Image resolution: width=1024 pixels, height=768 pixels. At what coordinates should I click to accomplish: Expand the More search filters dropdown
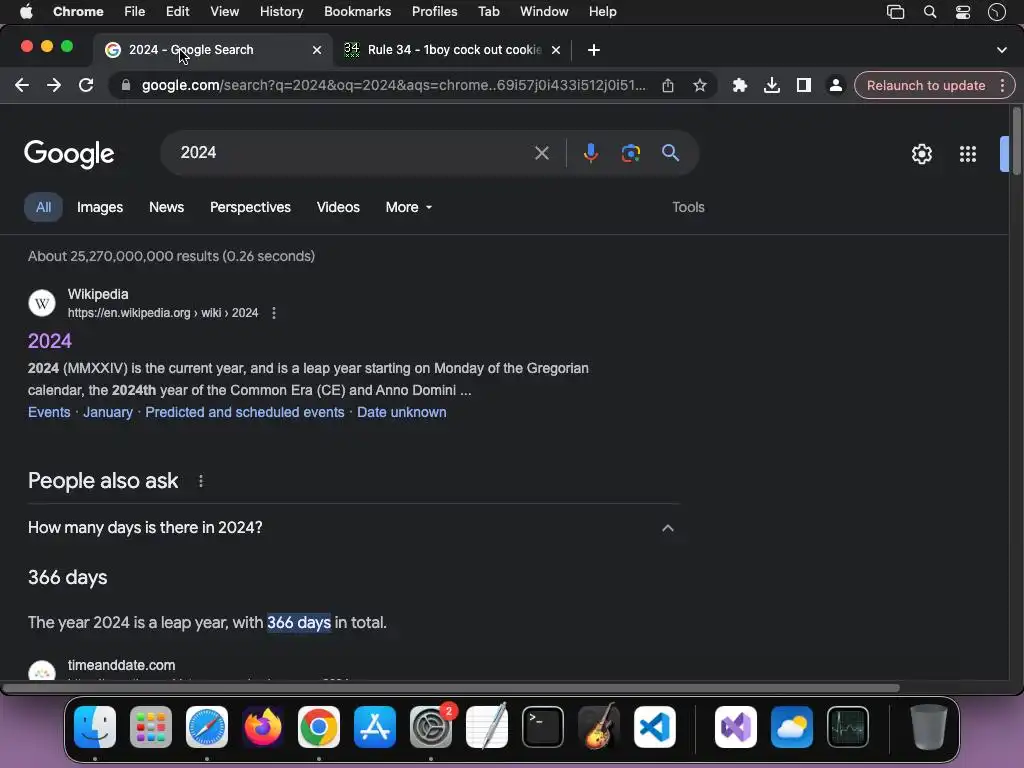pyautogui.click(x=409, y=208)
